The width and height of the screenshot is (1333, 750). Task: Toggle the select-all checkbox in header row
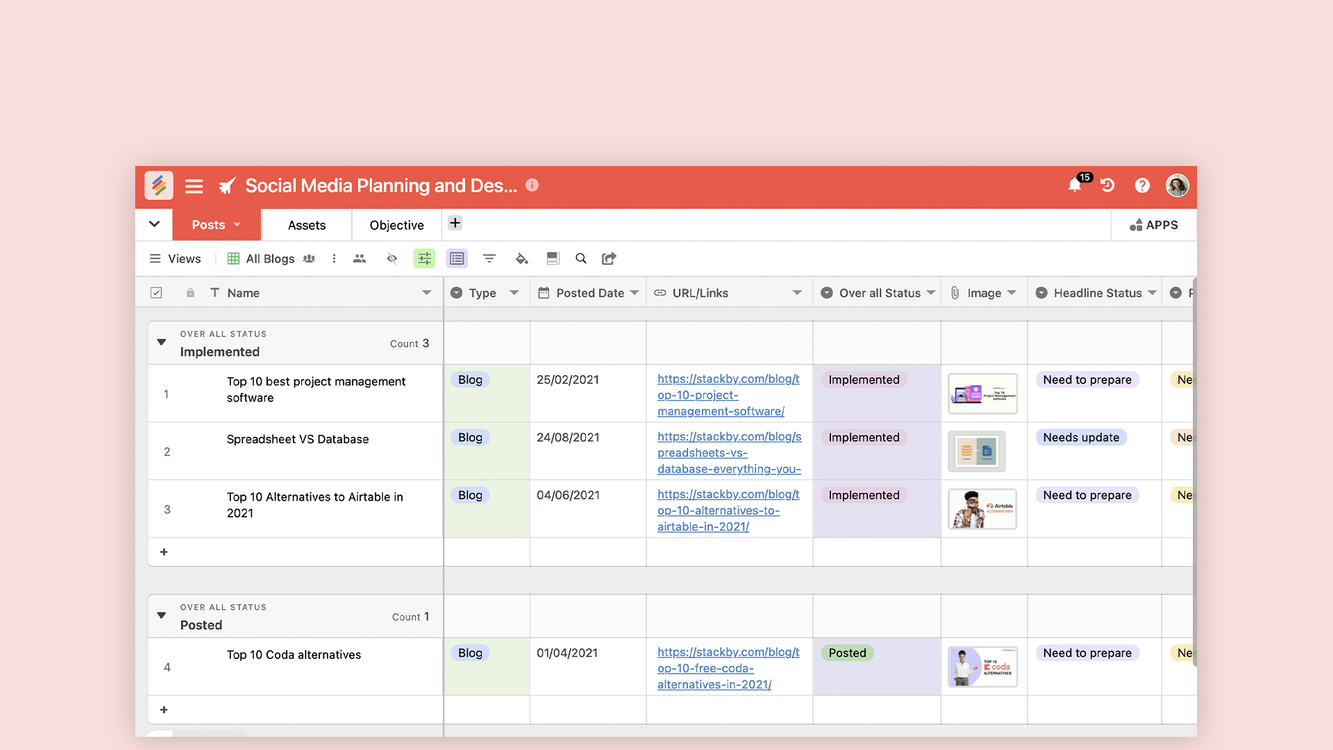[x=156, y=293]
